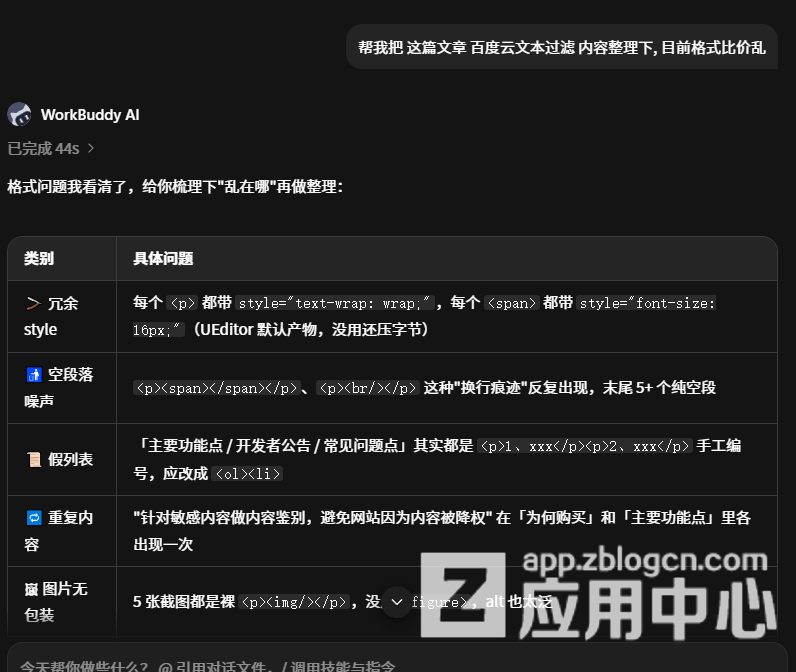Viewport: 796px width, 672px height.
Task: Click the 冗余 style category cell
Action: point(62,316)
